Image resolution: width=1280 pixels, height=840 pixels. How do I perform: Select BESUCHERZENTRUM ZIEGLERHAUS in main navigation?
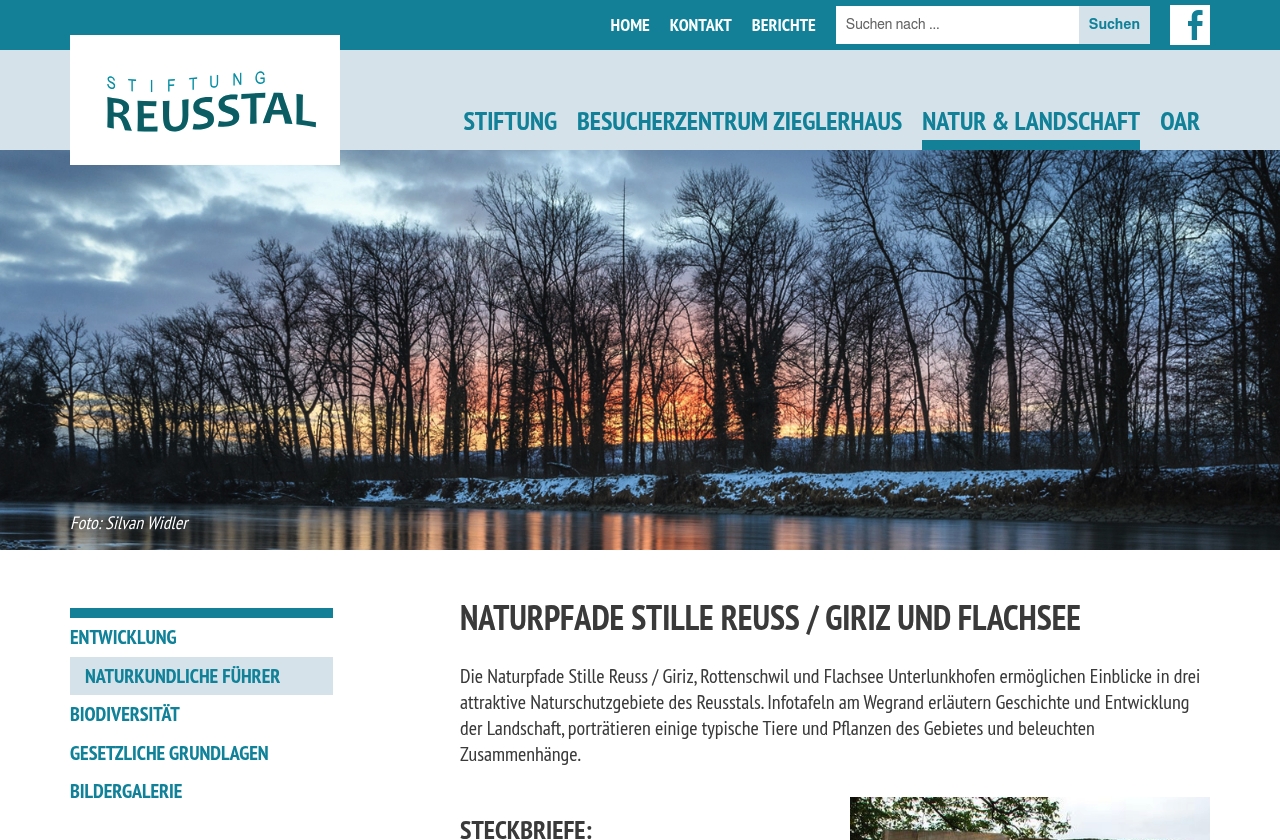click(739, 121)
